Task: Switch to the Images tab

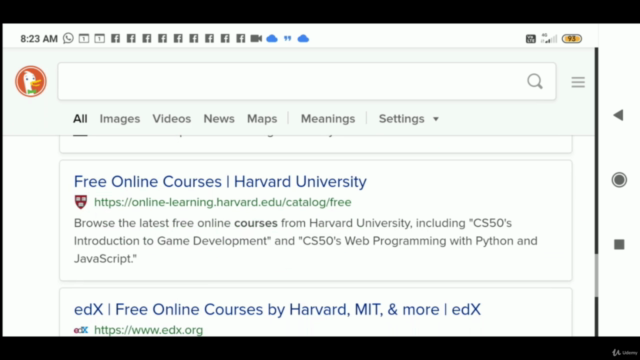Action: [120, 119]
